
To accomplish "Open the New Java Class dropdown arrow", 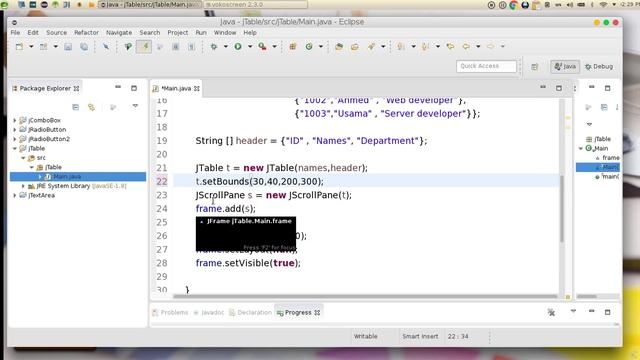I will click(321, 47).
